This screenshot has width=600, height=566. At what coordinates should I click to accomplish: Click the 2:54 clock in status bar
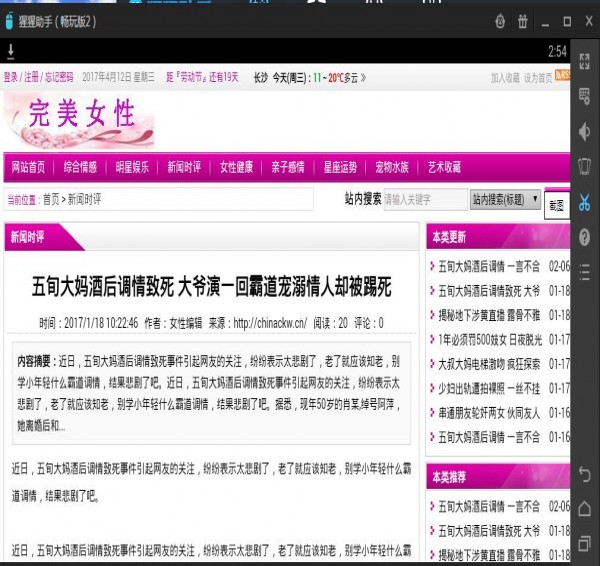click(x=557, y=51)
